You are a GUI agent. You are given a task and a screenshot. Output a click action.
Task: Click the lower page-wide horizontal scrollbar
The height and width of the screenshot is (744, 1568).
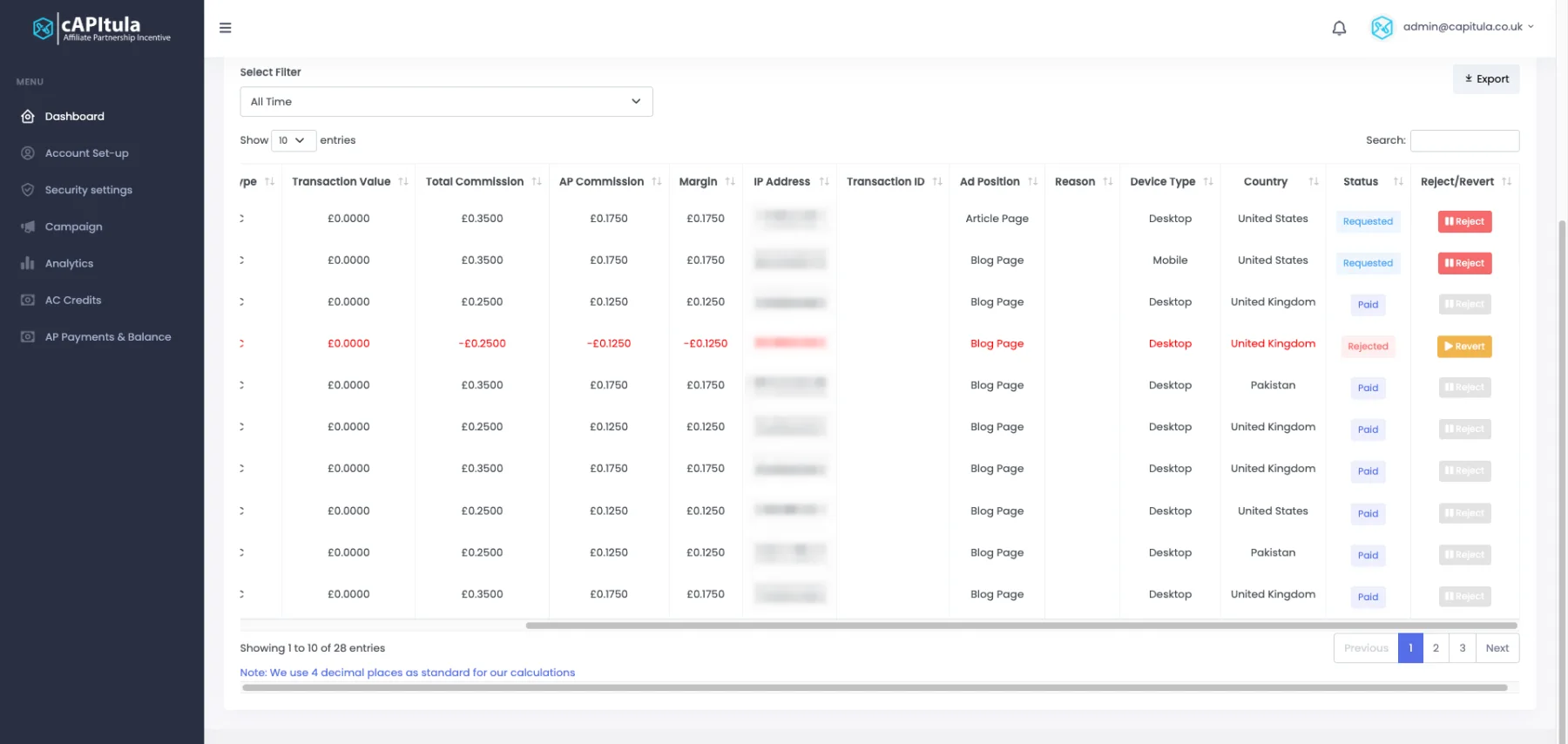[875, 687]
